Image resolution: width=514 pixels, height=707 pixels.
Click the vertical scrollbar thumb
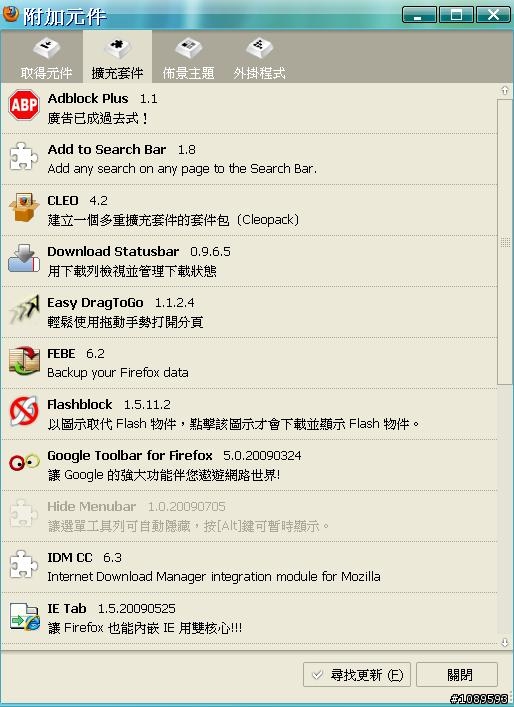tap(505, 242)
